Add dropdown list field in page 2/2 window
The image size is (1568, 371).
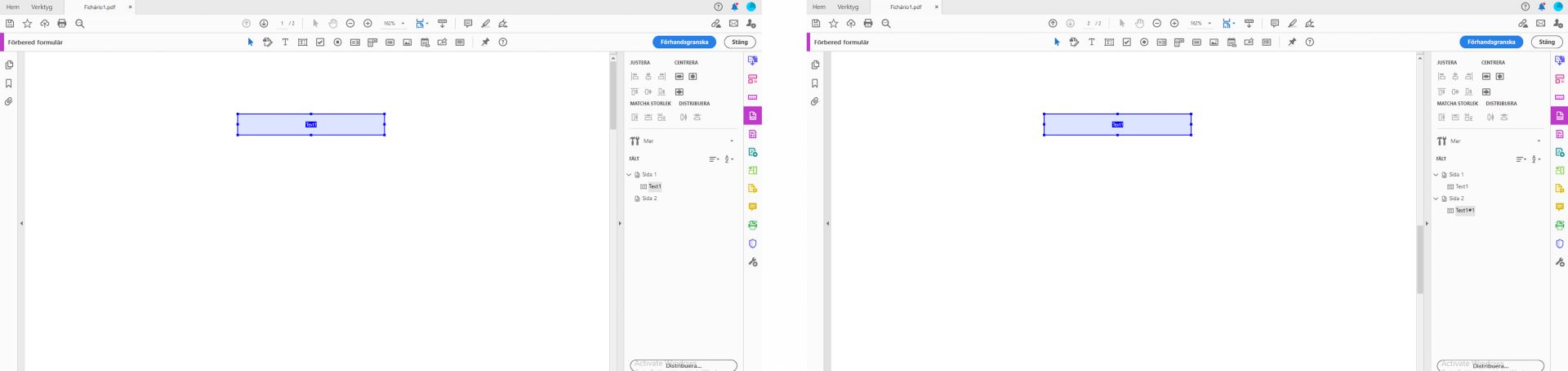coord(1178,42)
